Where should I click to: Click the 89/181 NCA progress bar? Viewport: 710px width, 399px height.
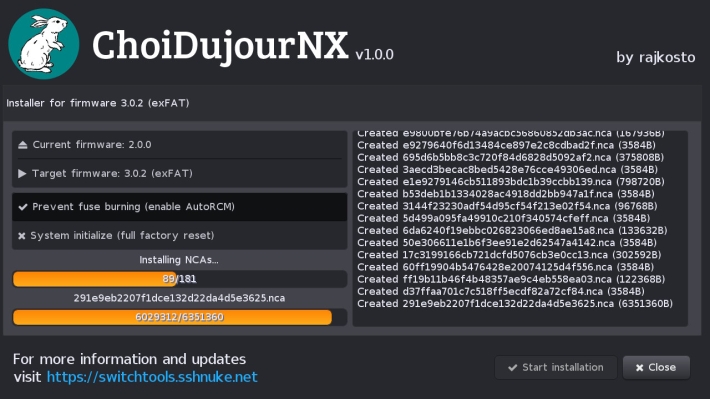[180, 279]
